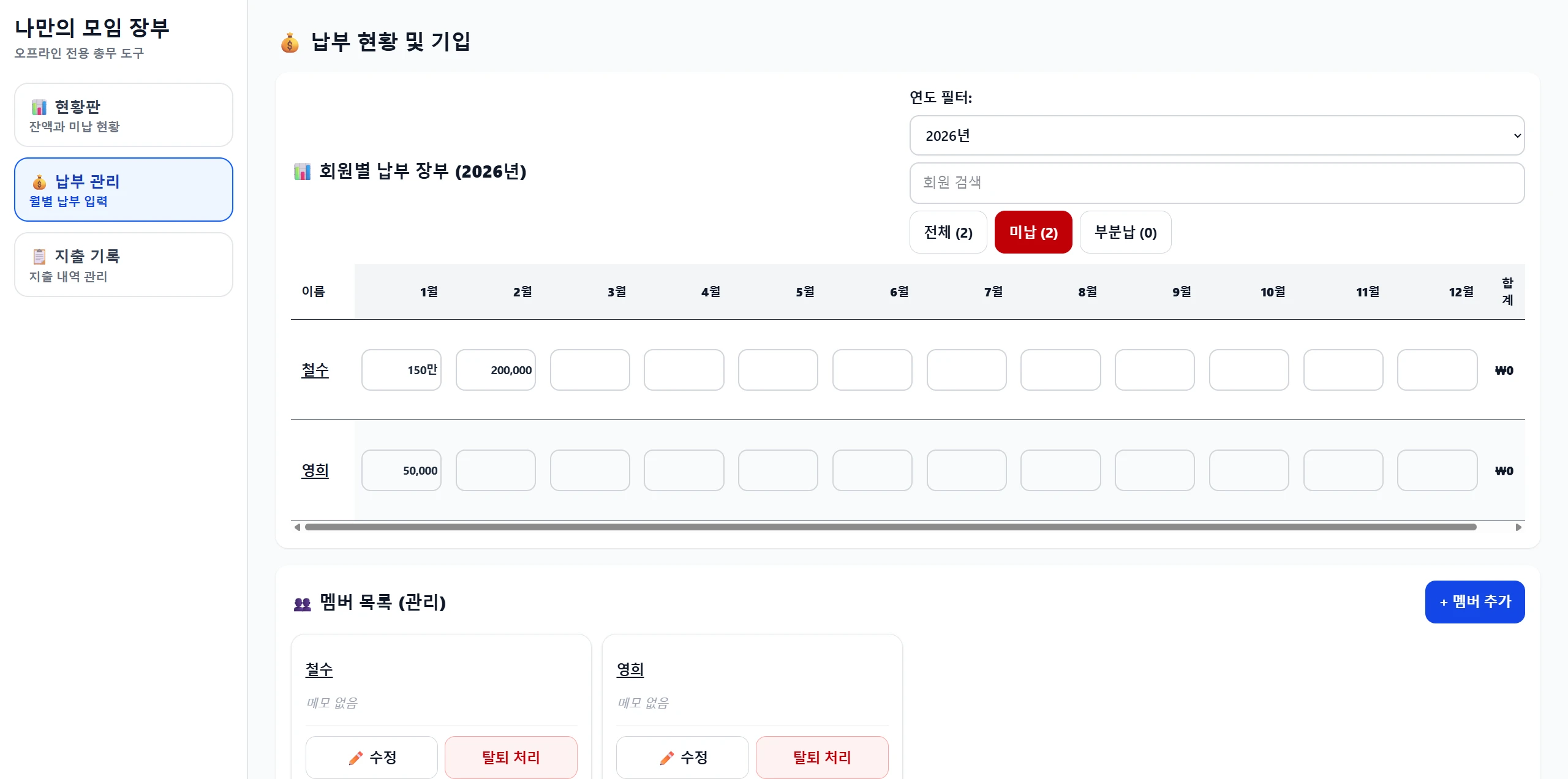
Task: Click 영희's empty February payment field
Action: [x=496, y=470]
